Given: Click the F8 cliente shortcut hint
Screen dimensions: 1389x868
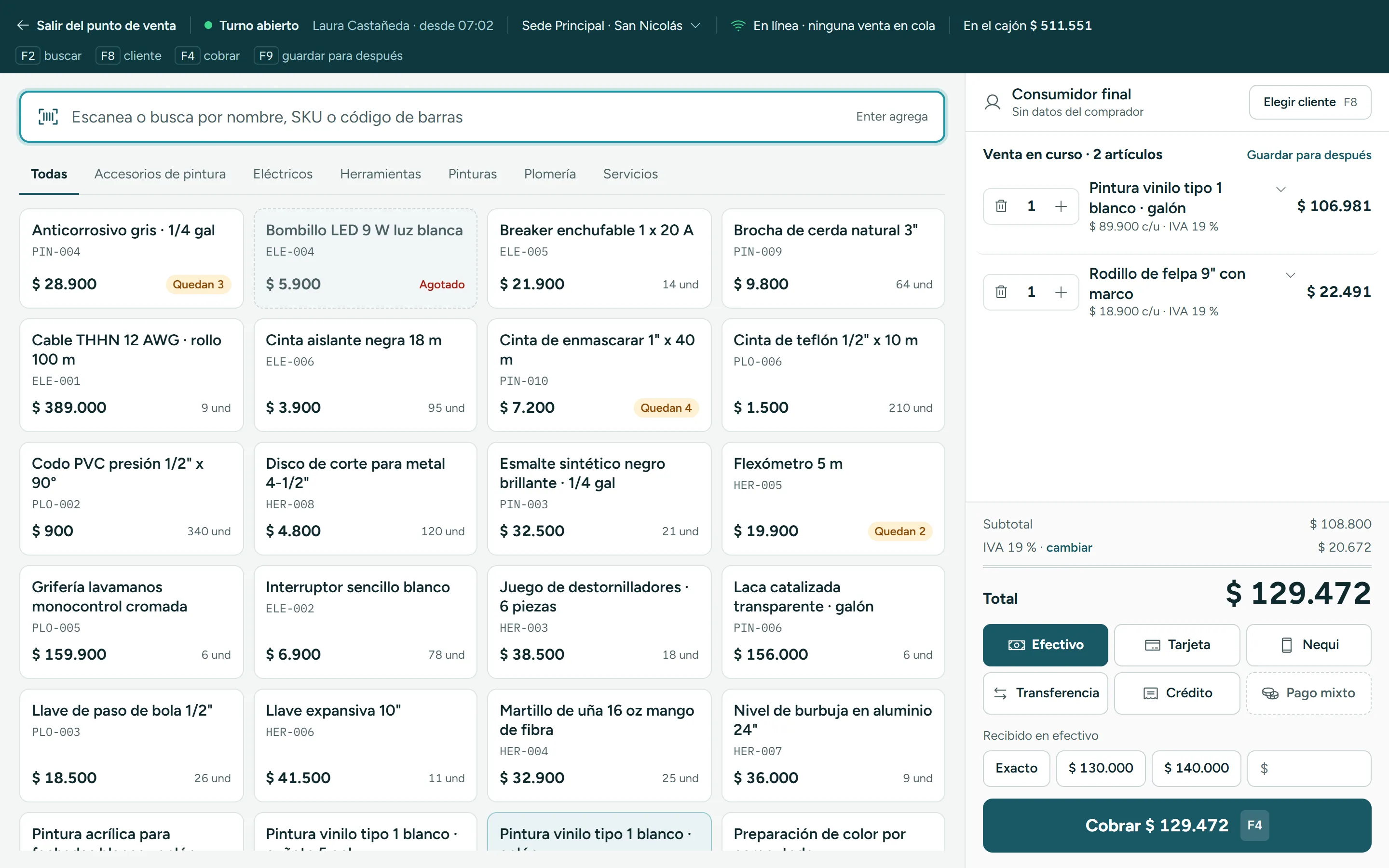Looking at the screenshot, I should (129, 55).
